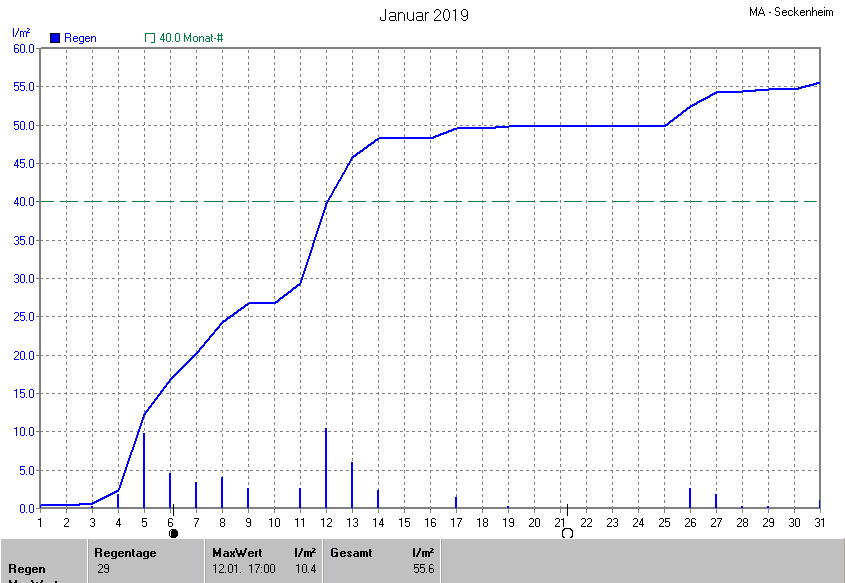Image resolution: width=845 pixels, height=583 pixels.
Task: Click the Januar 2019 chart title
Action: click(x=423, y=15)
